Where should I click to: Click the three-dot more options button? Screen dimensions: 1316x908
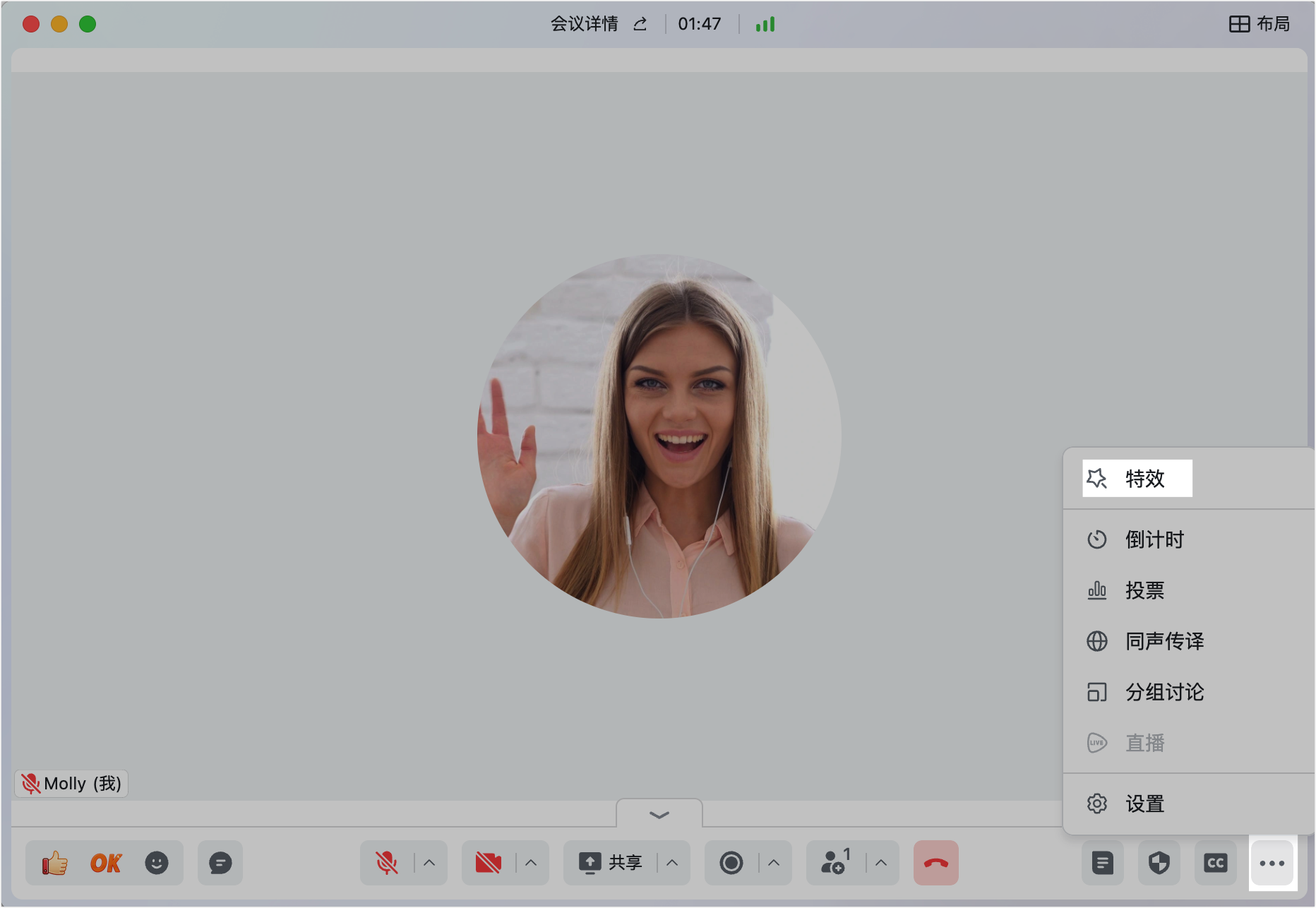pyautogui.click(x=1272, y=863)
